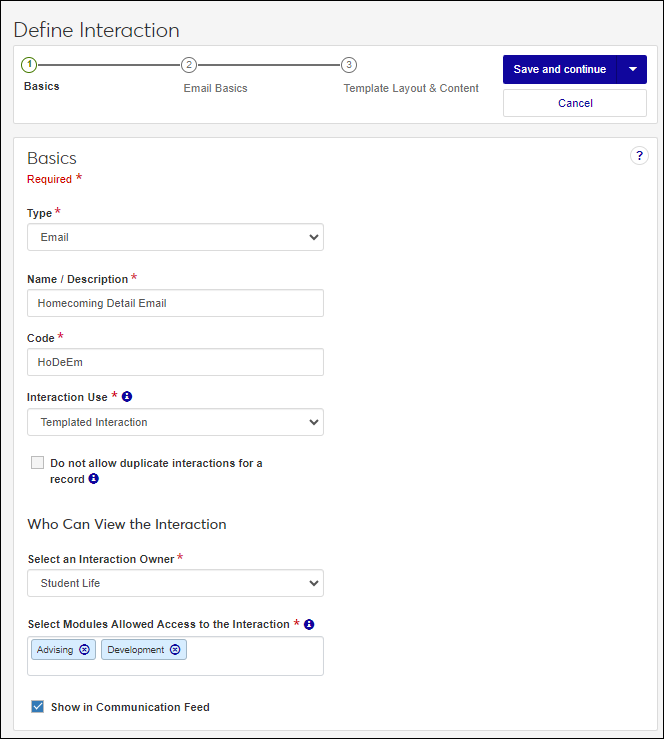
Task: Click into the Code input field
Action: [175, 362]
